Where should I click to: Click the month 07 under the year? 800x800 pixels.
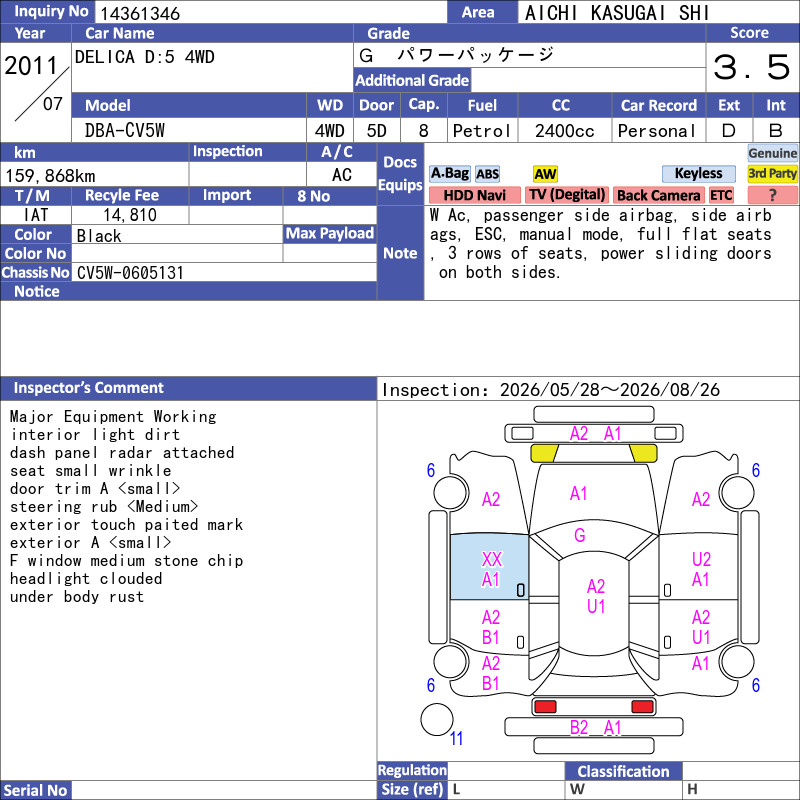point(53,104)
